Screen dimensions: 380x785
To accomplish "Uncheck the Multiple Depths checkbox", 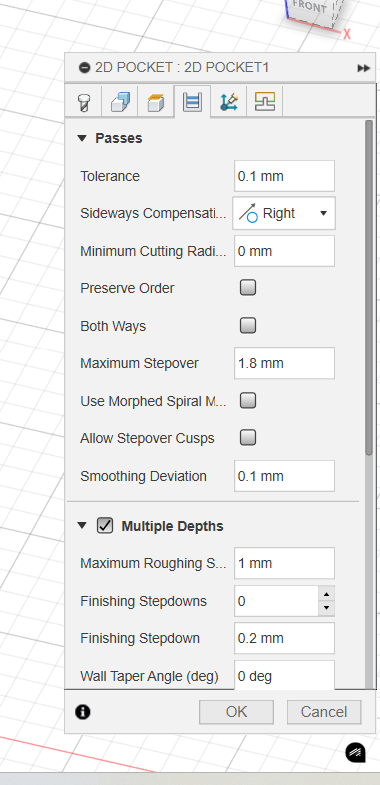I will tap(105, 526).
